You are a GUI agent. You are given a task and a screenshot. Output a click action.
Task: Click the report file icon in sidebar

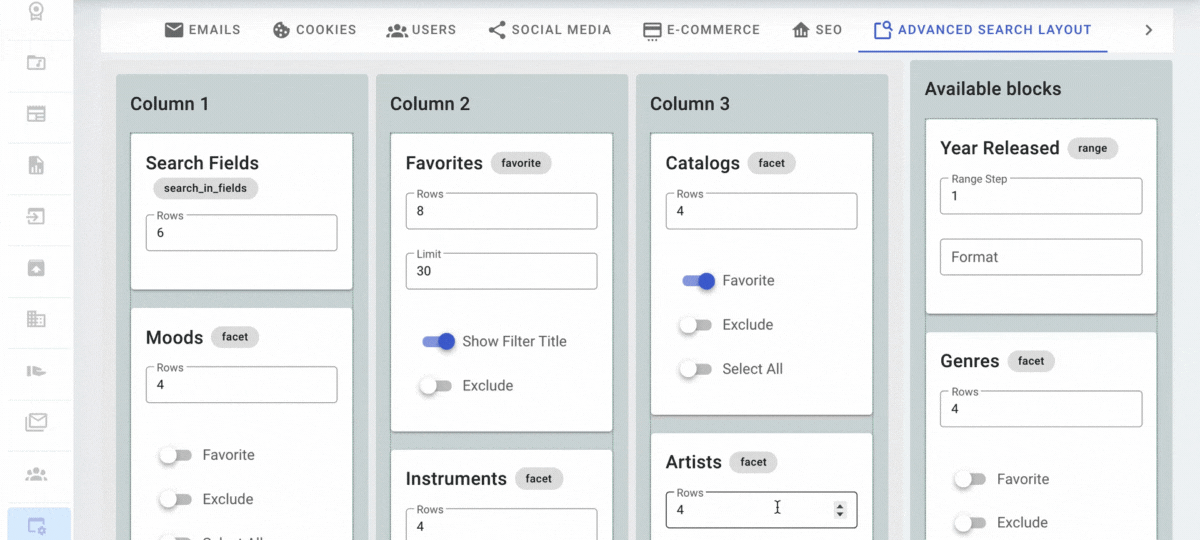[x=36, y=165]
